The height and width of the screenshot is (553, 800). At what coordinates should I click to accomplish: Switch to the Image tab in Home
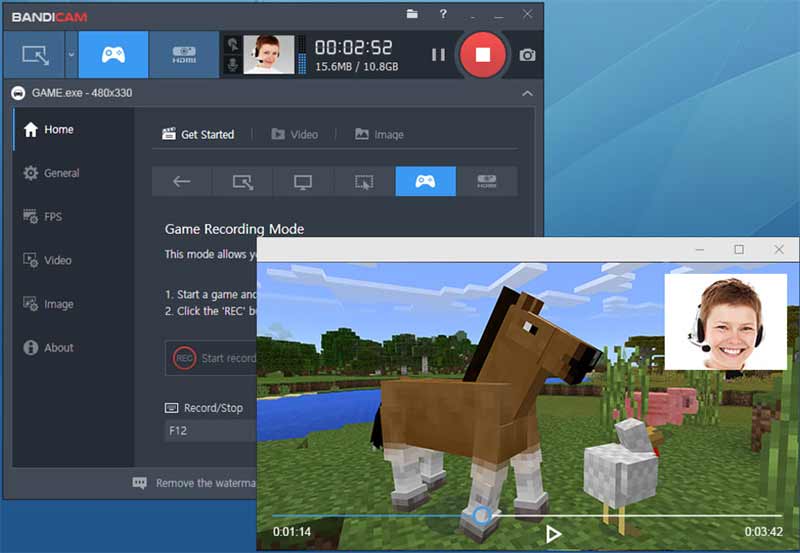(379, 134)
